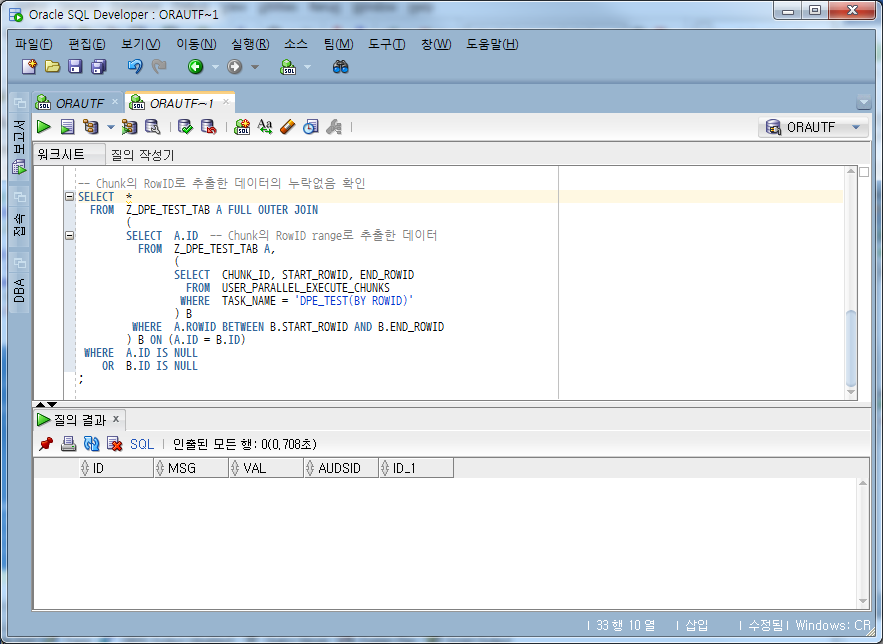Run statement with green play icon
The width and height of the screenshot is (883, 644).
43,127
